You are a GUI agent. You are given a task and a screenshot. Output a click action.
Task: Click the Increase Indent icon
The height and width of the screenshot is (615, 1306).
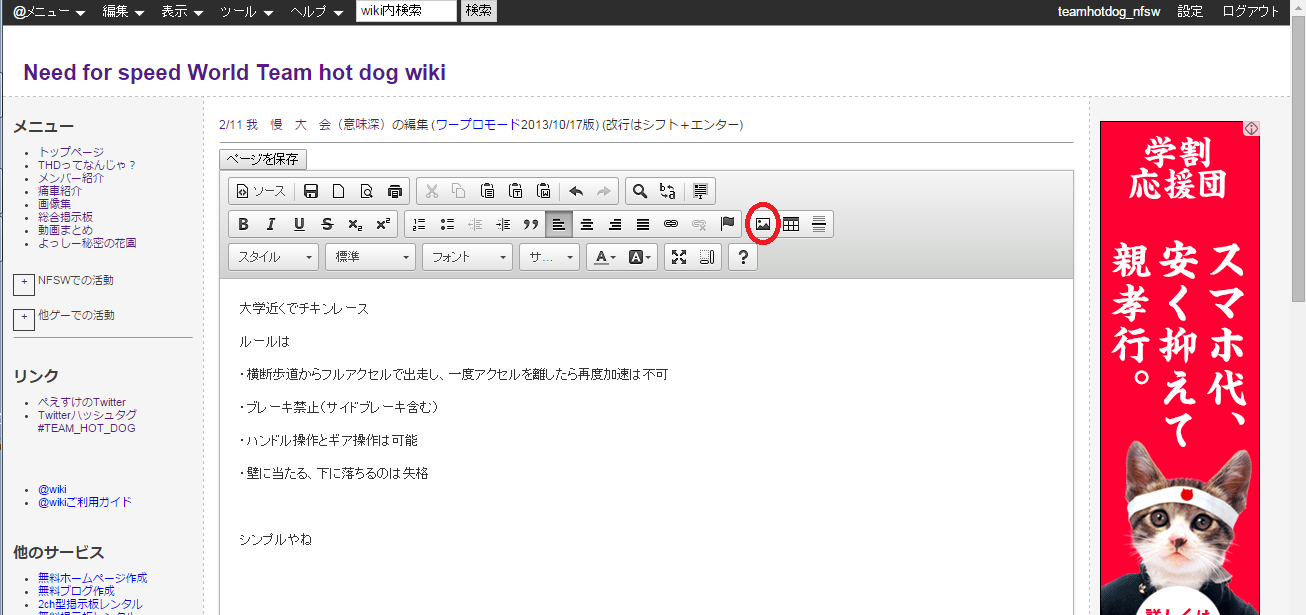pyautogui.click(x=503, y=224)
